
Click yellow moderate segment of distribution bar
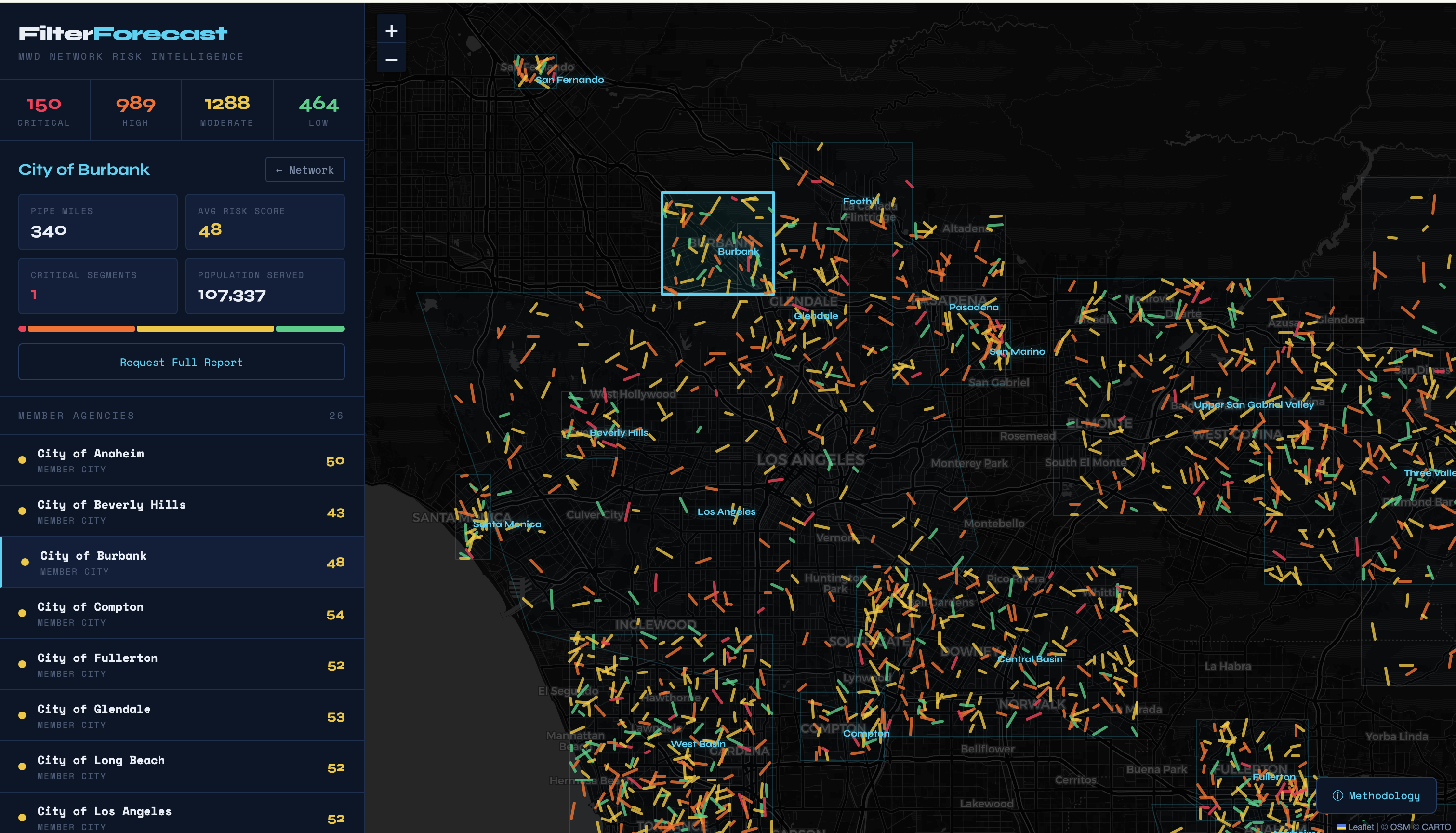[x=205, y=329]
